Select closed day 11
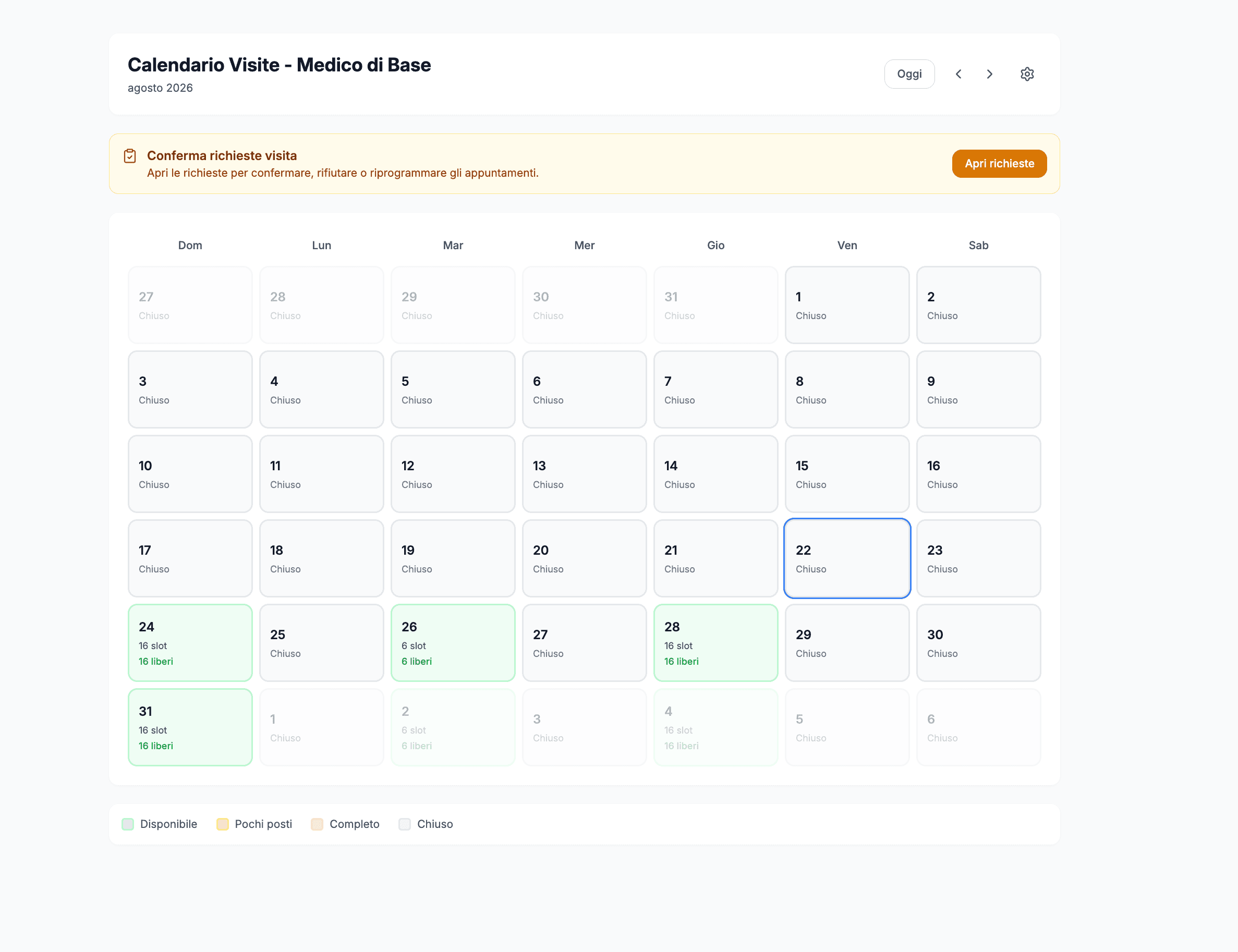This screenshot has width=1238, height=952. (x=321, y=474)
